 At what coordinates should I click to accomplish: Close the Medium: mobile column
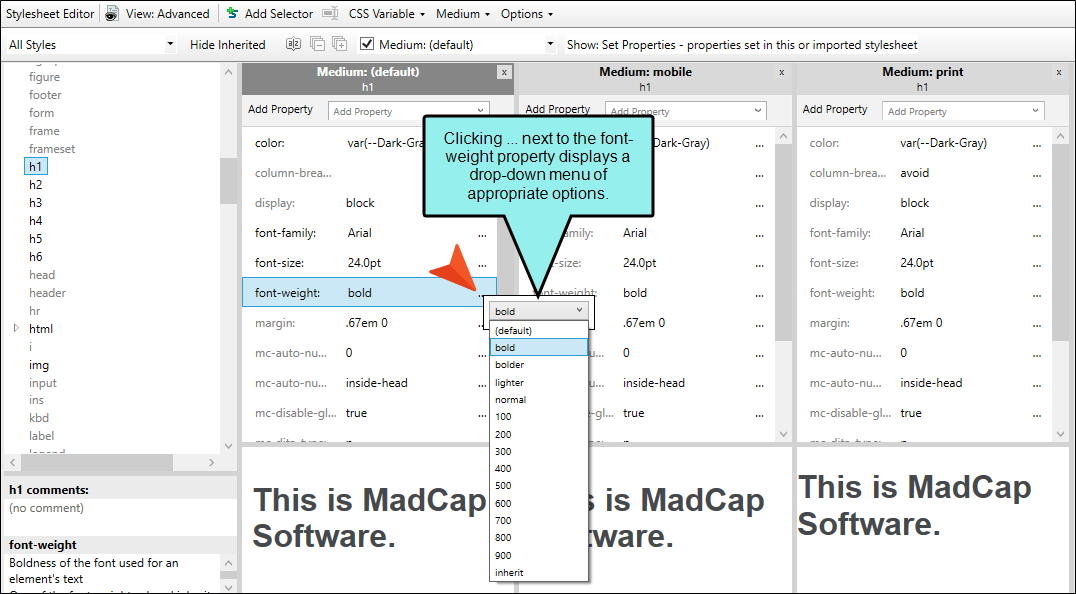782,72
